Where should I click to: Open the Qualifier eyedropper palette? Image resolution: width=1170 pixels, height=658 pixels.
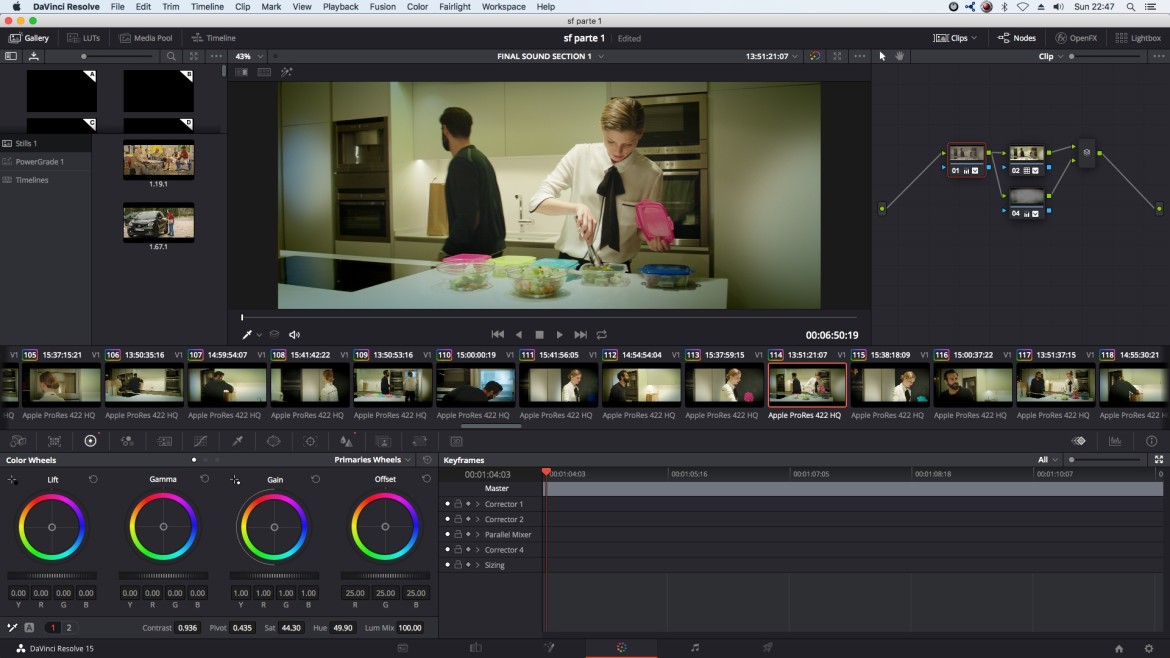coord(237,441)
